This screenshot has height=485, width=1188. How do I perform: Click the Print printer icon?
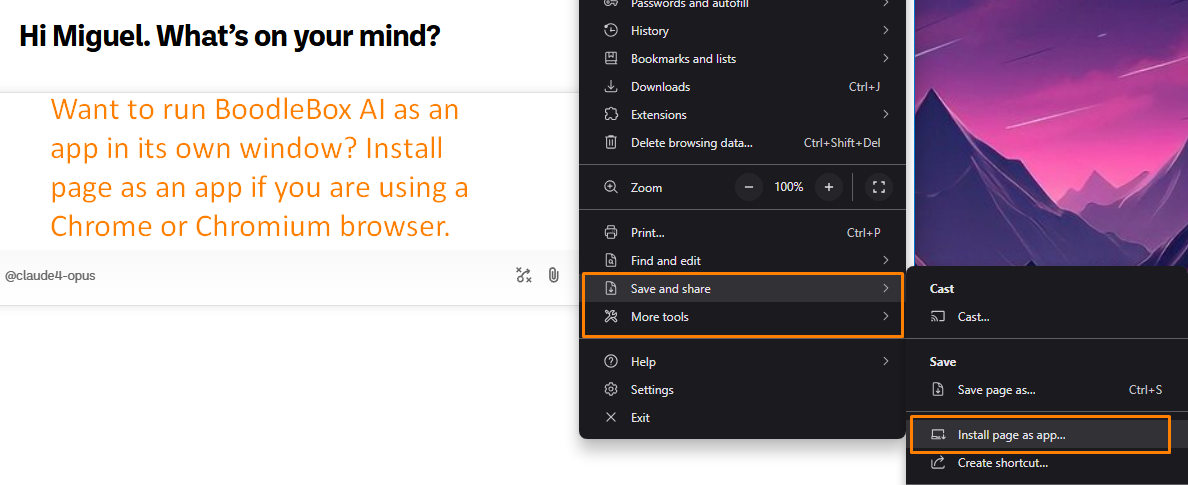(611, 233)
